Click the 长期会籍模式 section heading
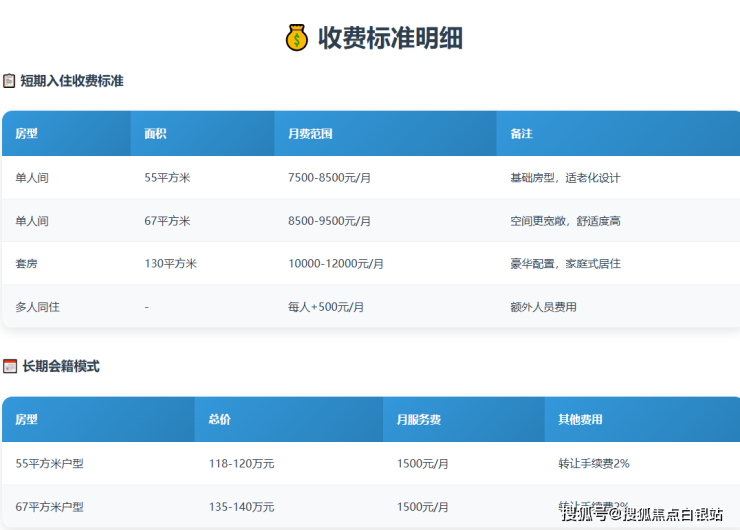 (x=61, y=367)
